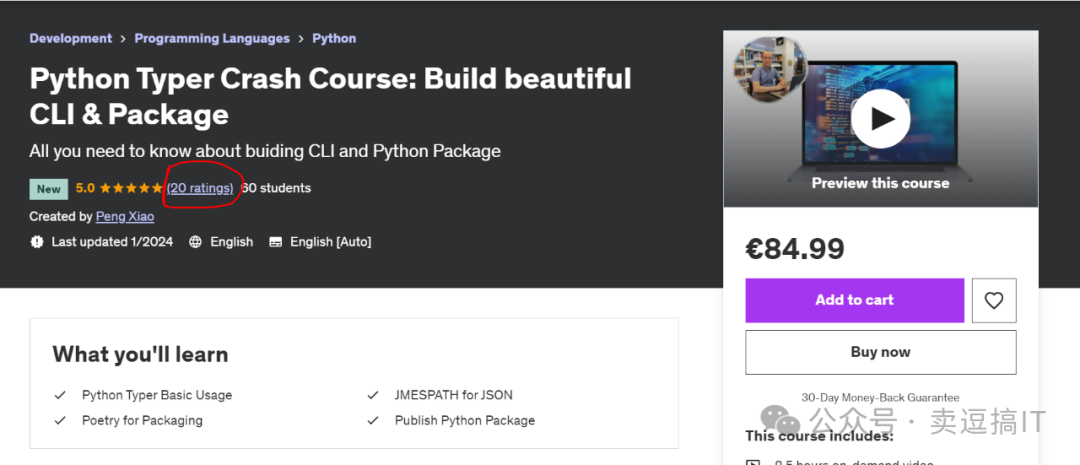
Task: Play the course preview video
Action: (880, 118)
